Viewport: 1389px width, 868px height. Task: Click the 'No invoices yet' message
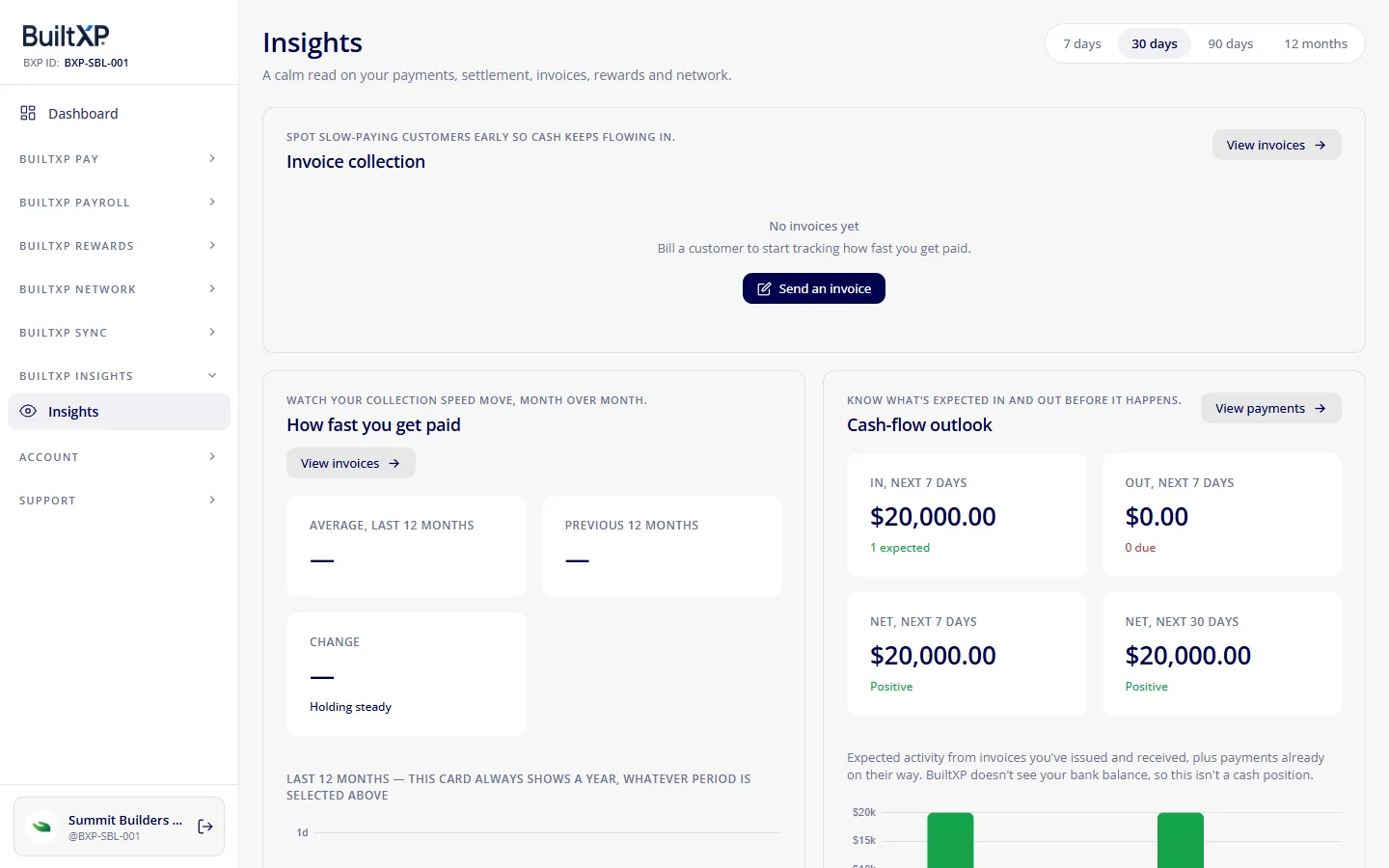tap(814, 226)
